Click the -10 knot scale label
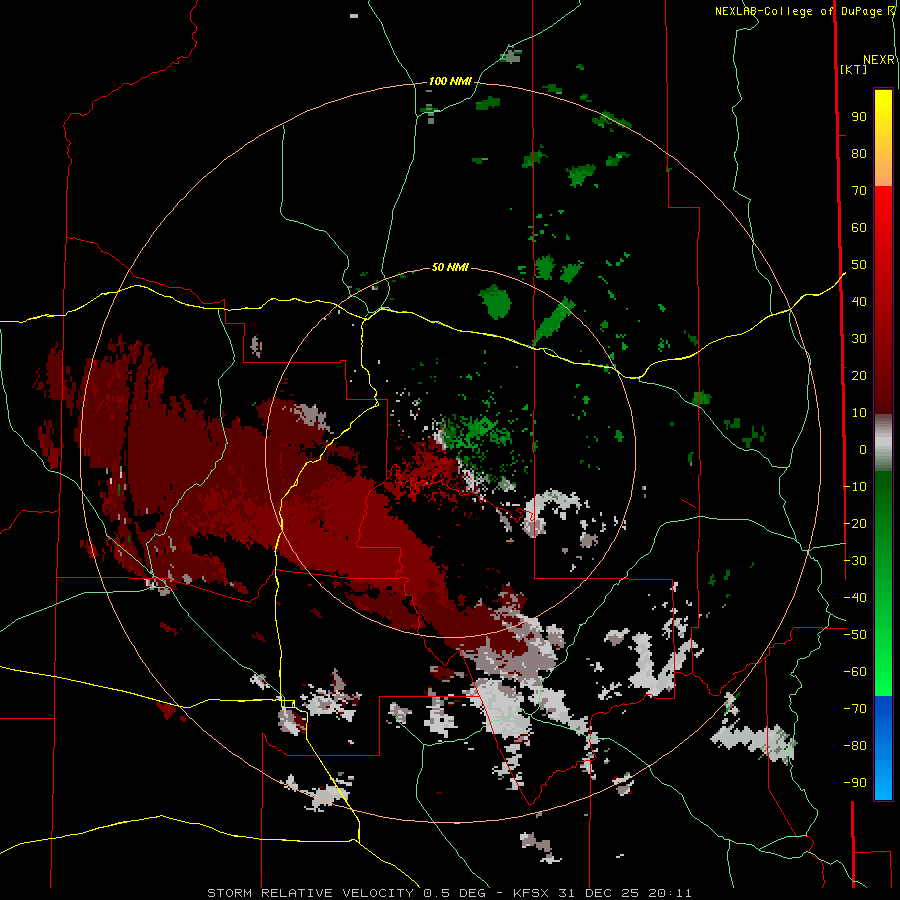Screen dimensions: 900x900 (x=855, y=487)
